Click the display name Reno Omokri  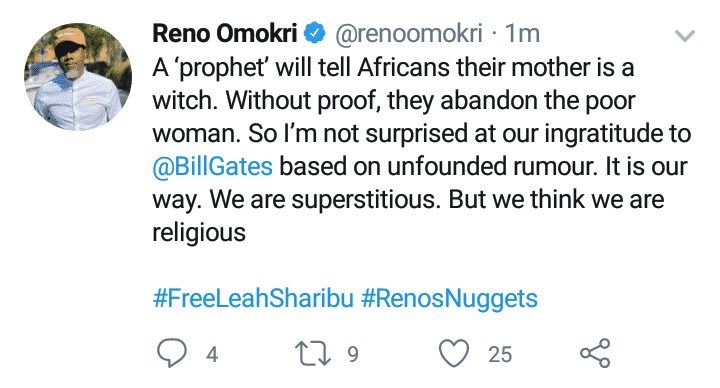point(225,34)
